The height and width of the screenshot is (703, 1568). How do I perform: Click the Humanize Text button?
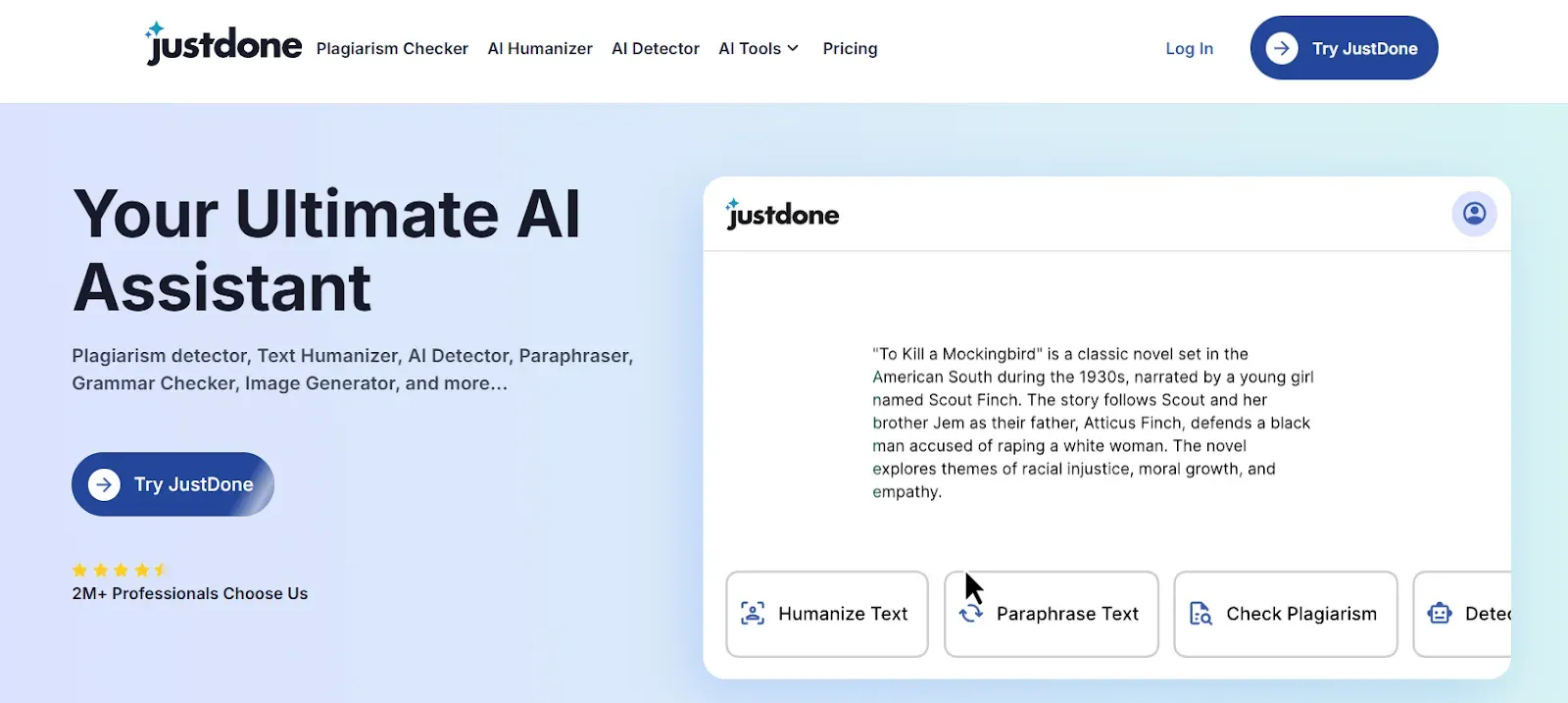click(827, 614)
